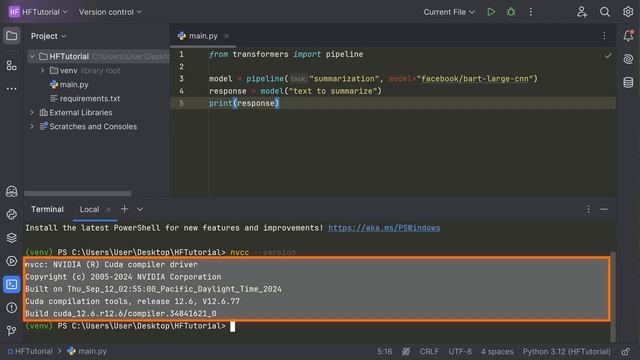Close the main.py editor tab
The image size is (640, 360).
coord(227,36)
